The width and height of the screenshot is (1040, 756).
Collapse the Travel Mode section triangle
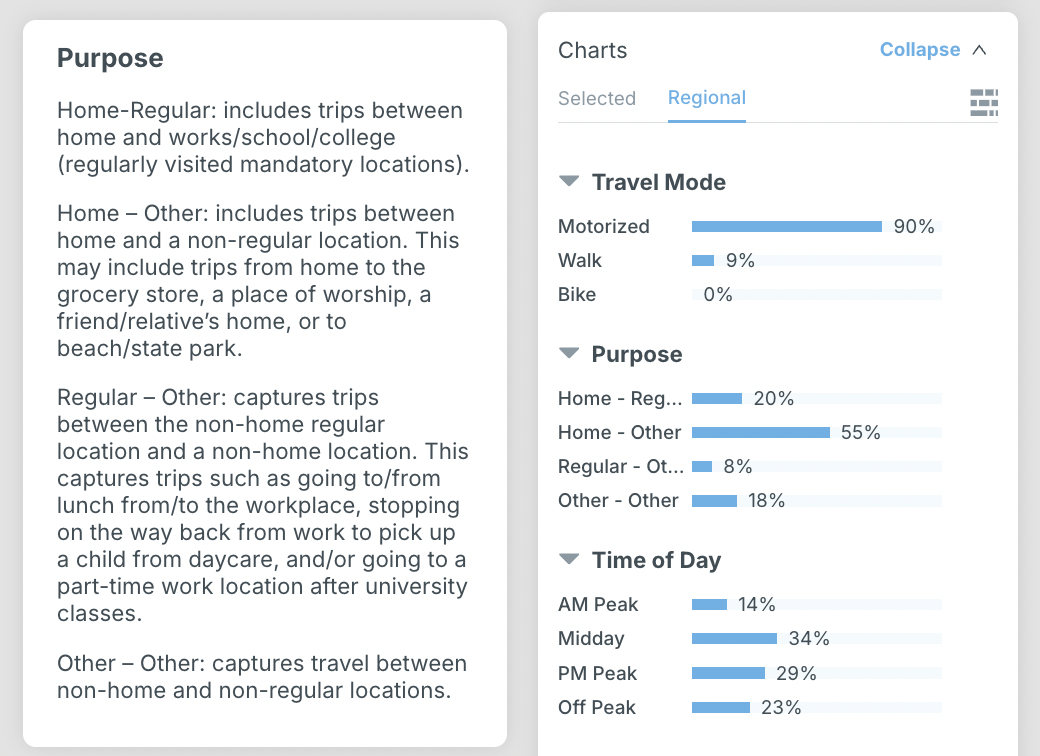coord(569,181)
